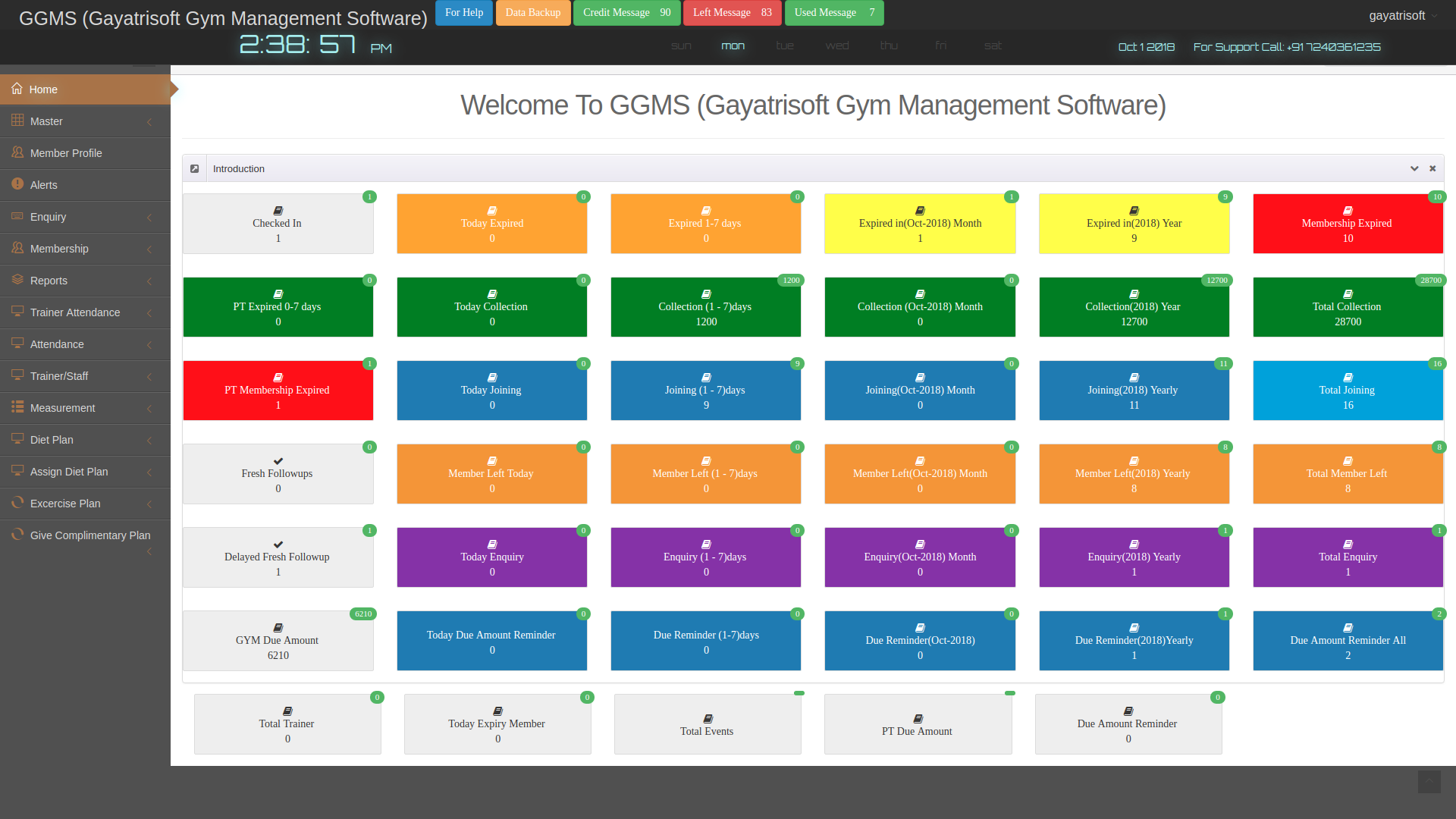The height and width of the screenshot is (819, 1456).
Task: Click the book icon on Checked In tile
Action: [278, 211]
